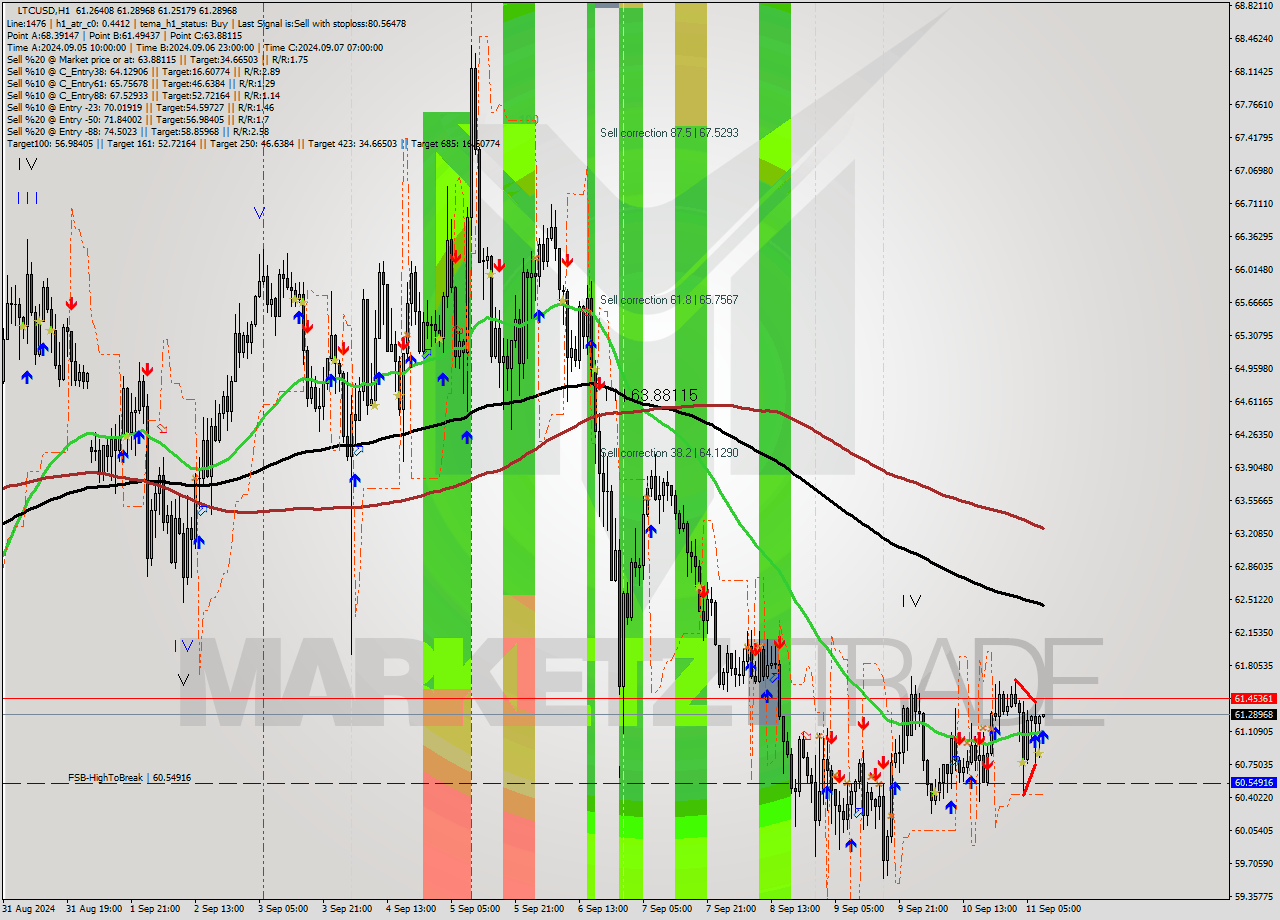Click the 59.35775 price axis label
1280x920 pixels.
pos(1253,896)
